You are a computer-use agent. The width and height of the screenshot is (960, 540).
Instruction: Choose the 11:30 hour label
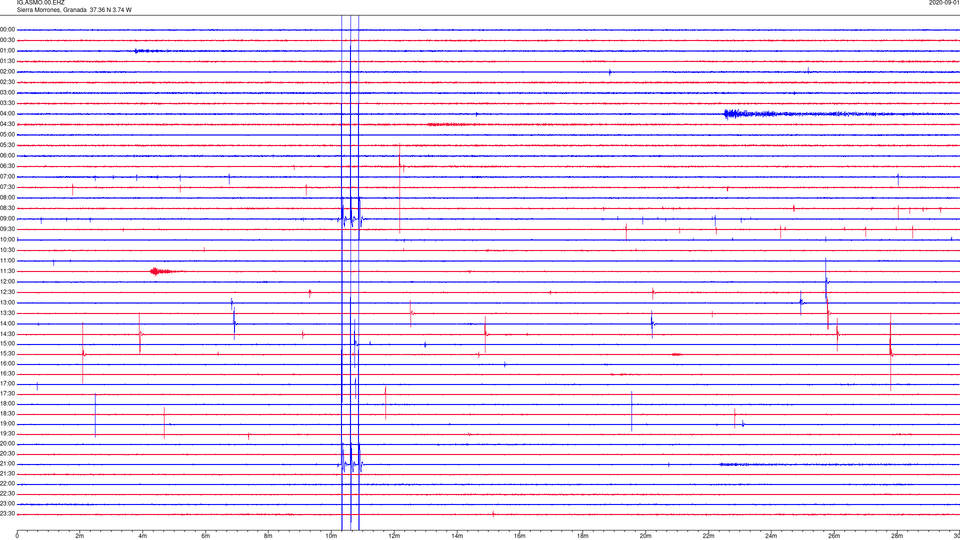click(x=7, y=271)
